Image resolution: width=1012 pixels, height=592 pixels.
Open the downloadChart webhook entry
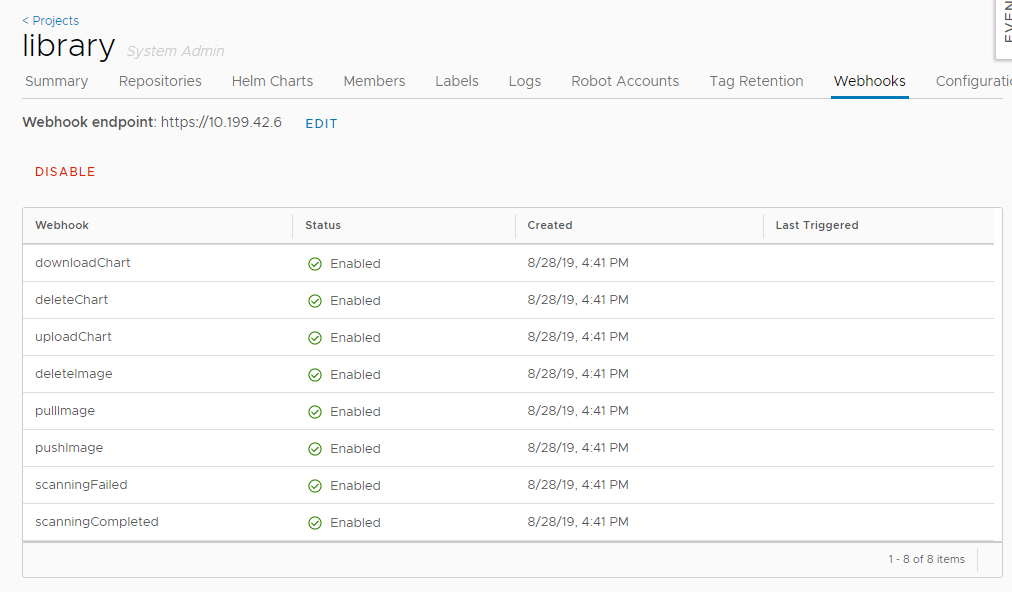pos(82,263)
